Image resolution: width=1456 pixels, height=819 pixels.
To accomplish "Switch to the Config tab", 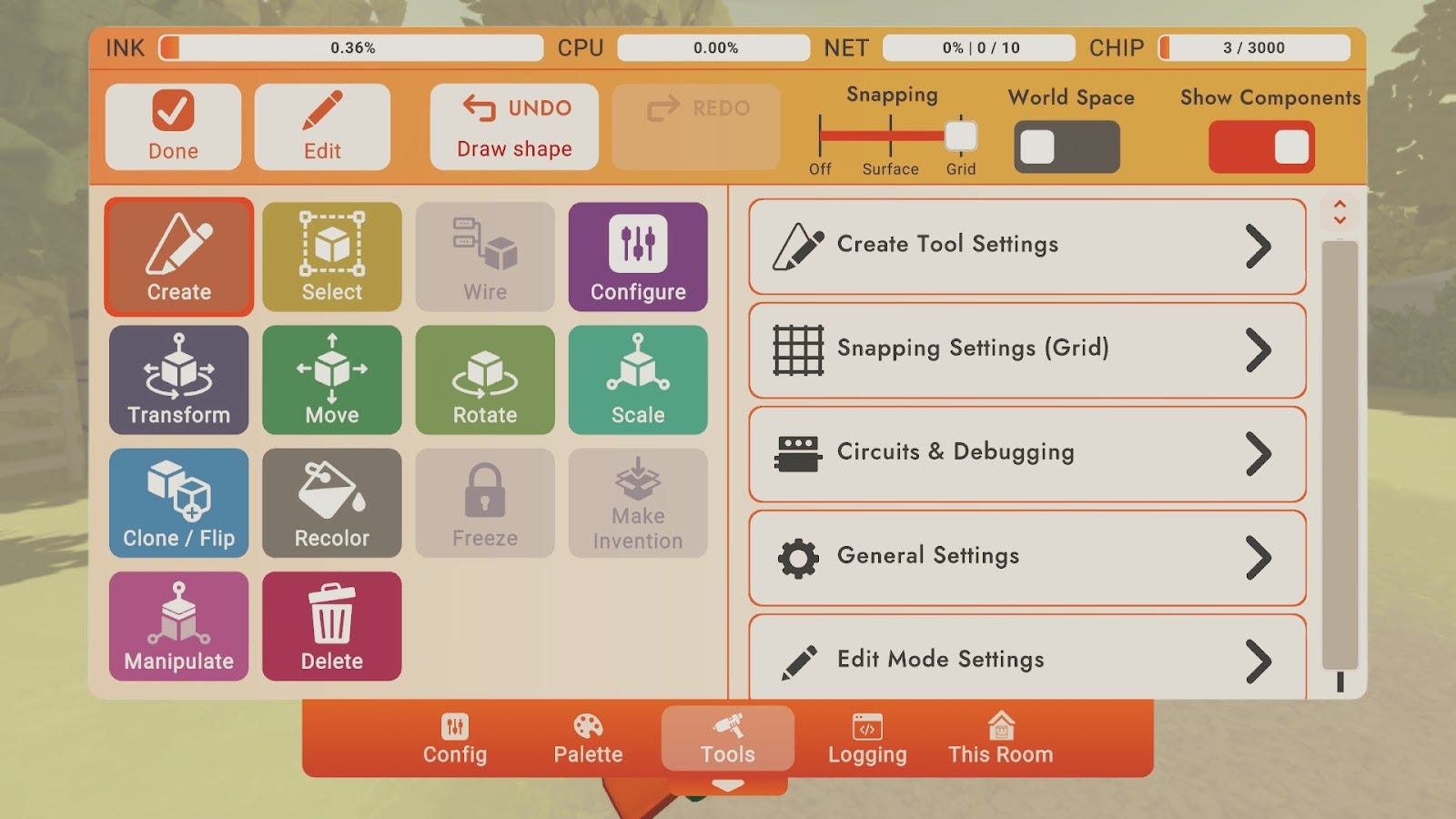I will tap(455, 739).
